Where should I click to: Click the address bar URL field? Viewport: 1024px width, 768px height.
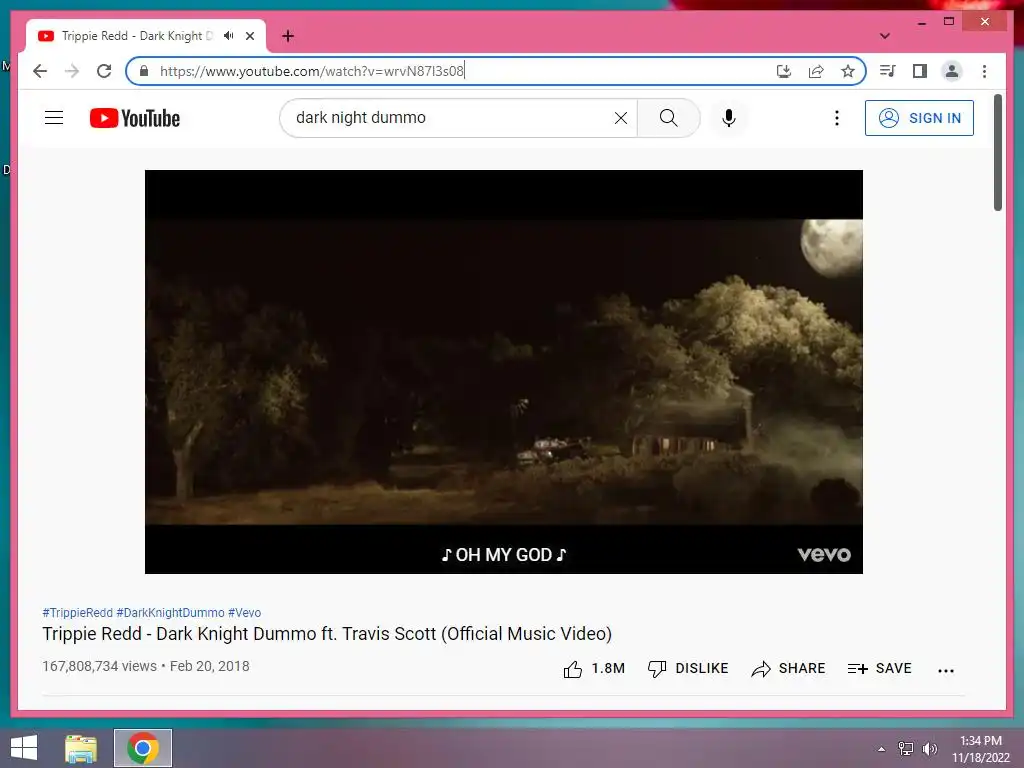pyautogui.click(x=457, y=71)
